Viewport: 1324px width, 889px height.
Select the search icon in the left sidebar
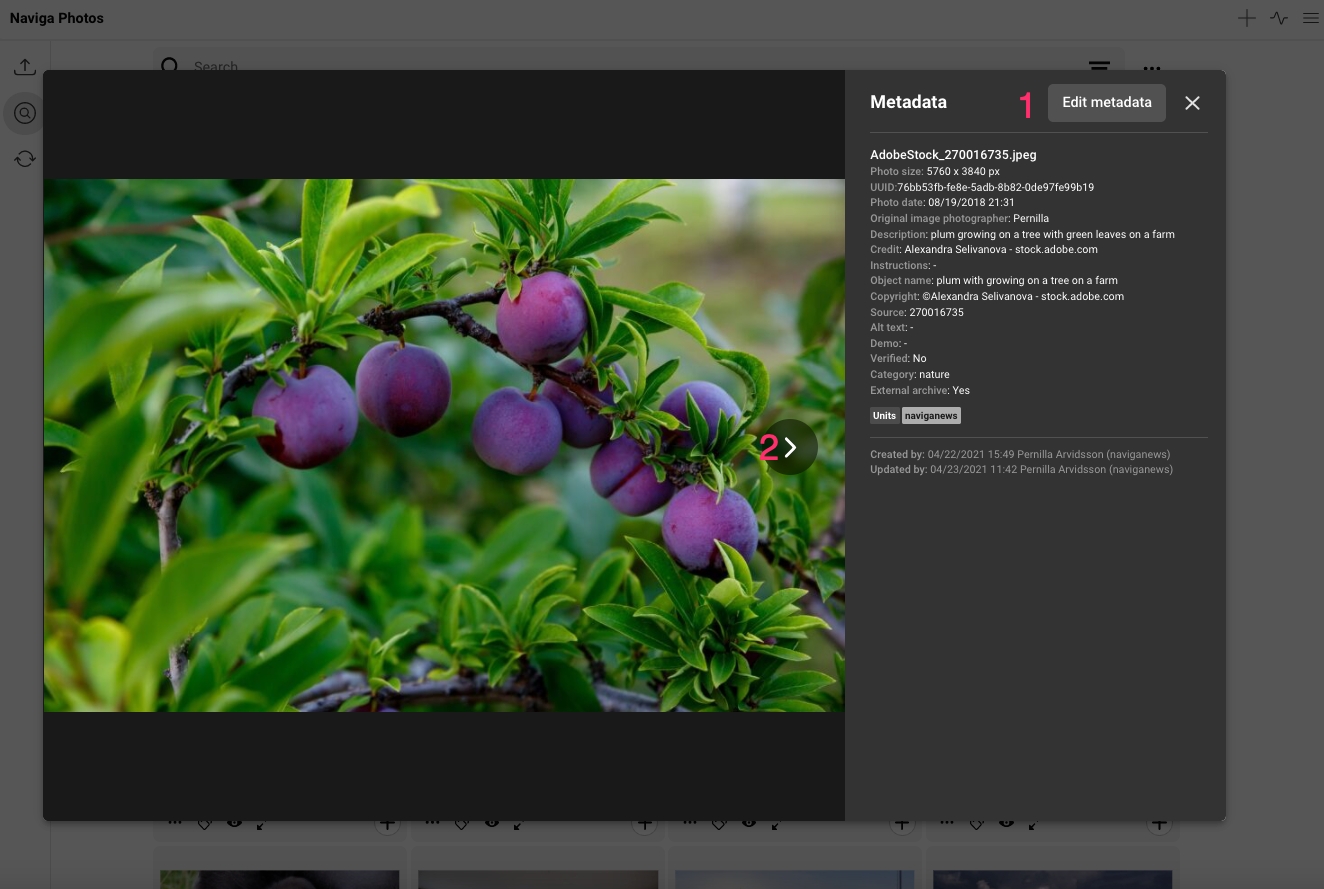tap(25, 113)
